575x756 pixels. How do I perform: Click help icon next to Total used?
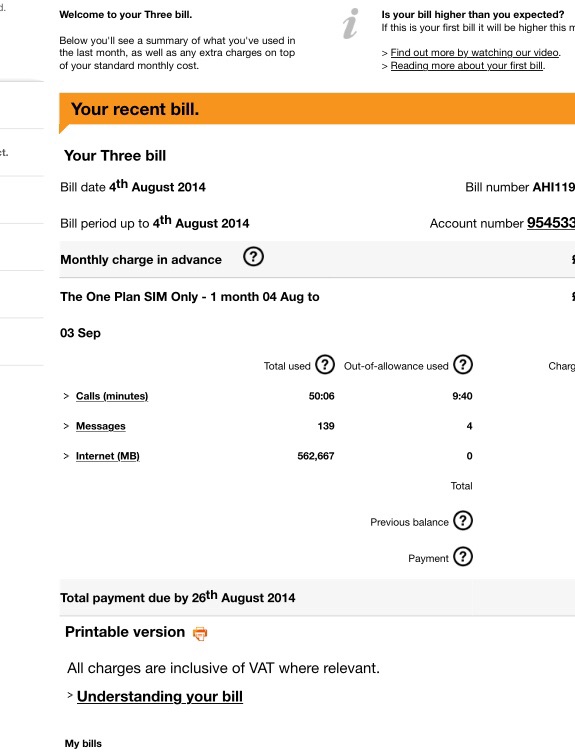pyautogui.click(x=325, y=365)
